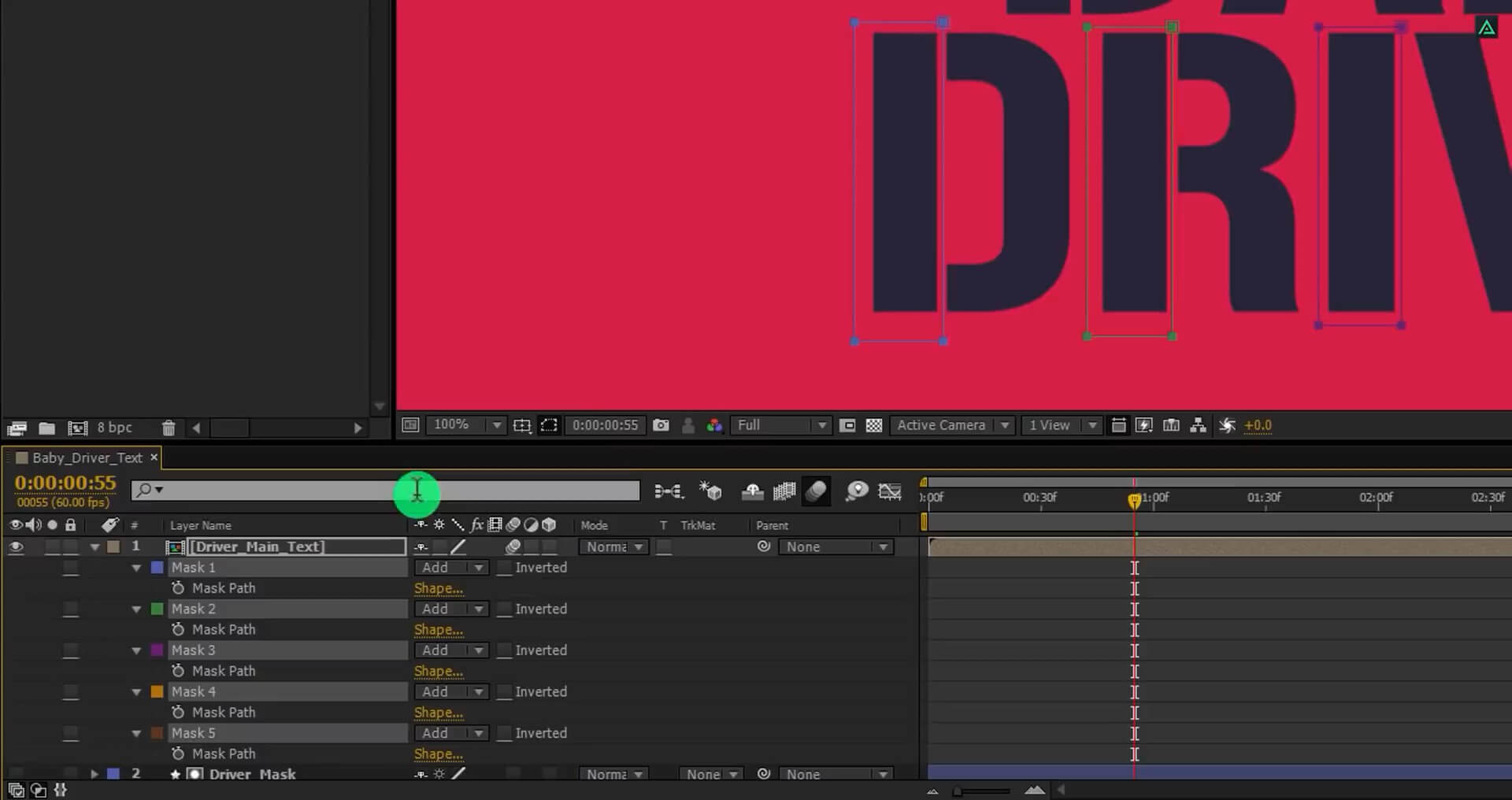Toggle pixel aspect ratio correction icon

[1118, 425]
